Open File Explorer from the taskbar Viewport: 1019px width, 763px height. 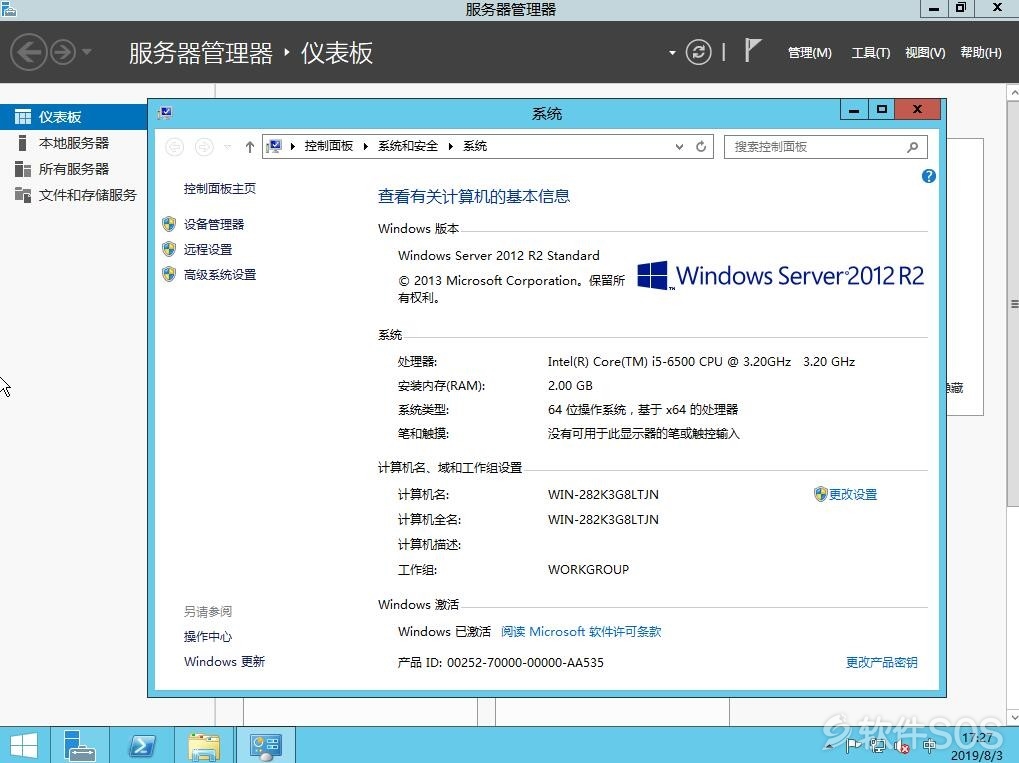tap(204, 745)
